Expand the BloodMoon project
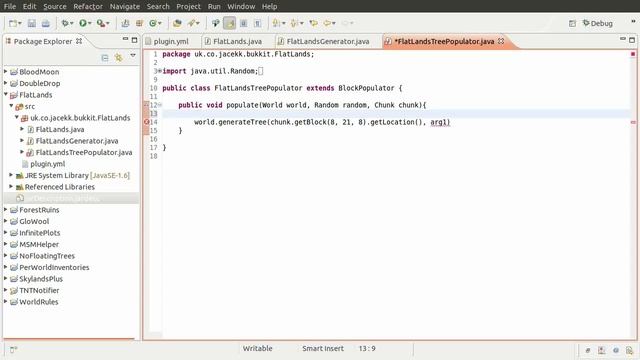 [6, 71]
